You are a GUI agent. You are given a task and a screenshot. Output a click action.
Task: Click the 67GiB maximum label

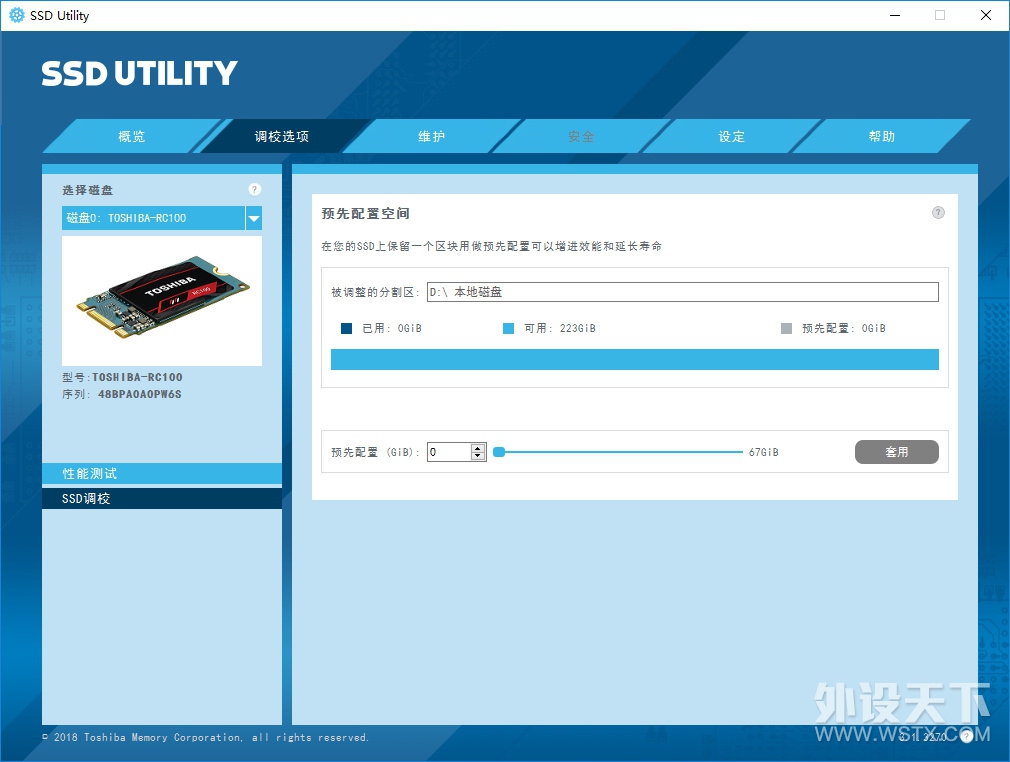coord(764,452)
